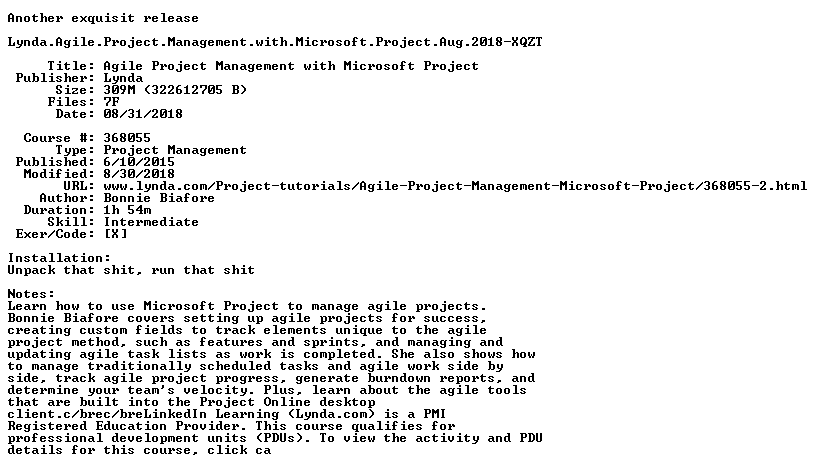Click the Duration value 1h 54m
816x468 pixels.
click(x=127, y=210)
